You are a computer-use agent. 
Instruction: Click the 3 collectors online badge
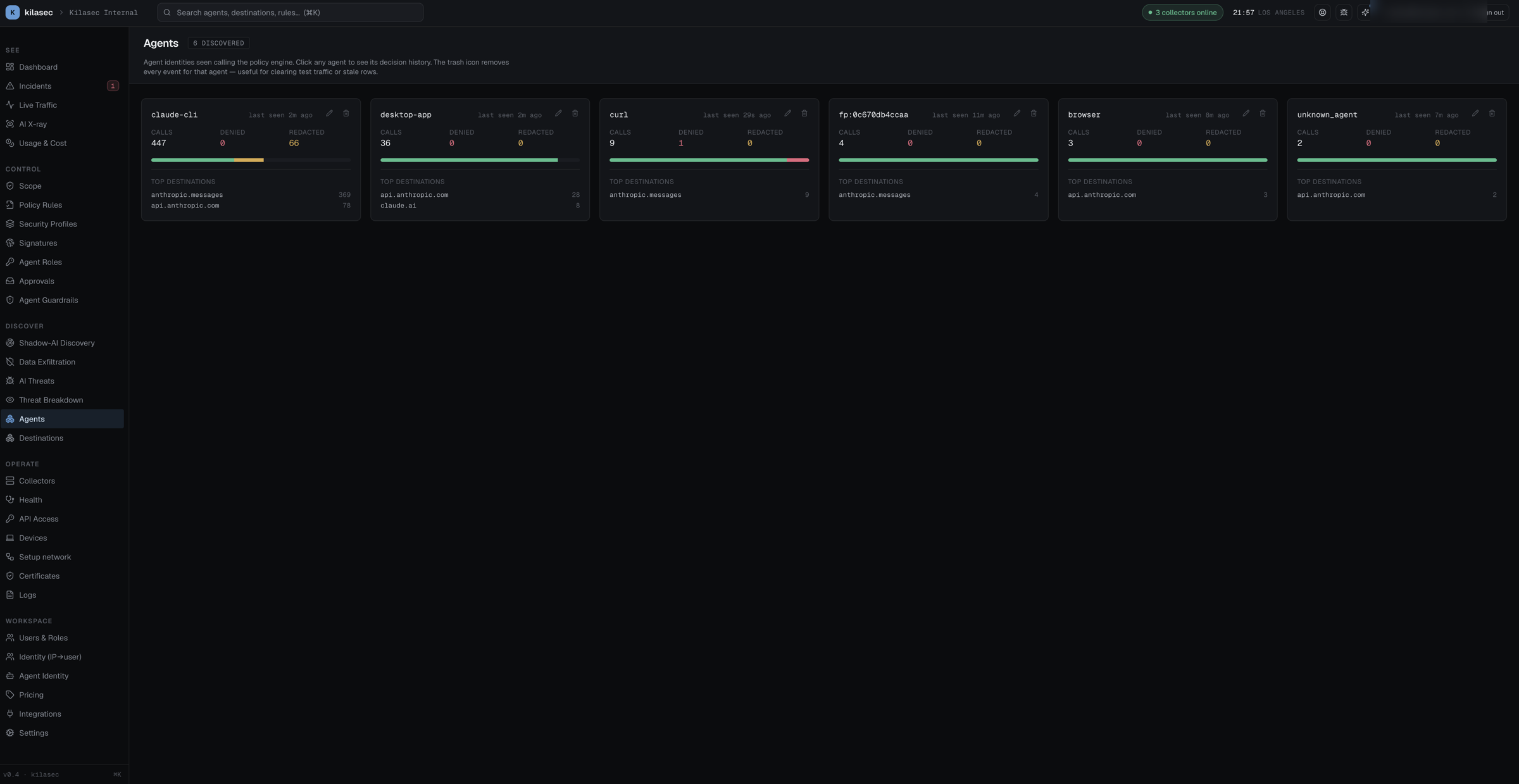pyautogui.click(x=1182, y=13)
